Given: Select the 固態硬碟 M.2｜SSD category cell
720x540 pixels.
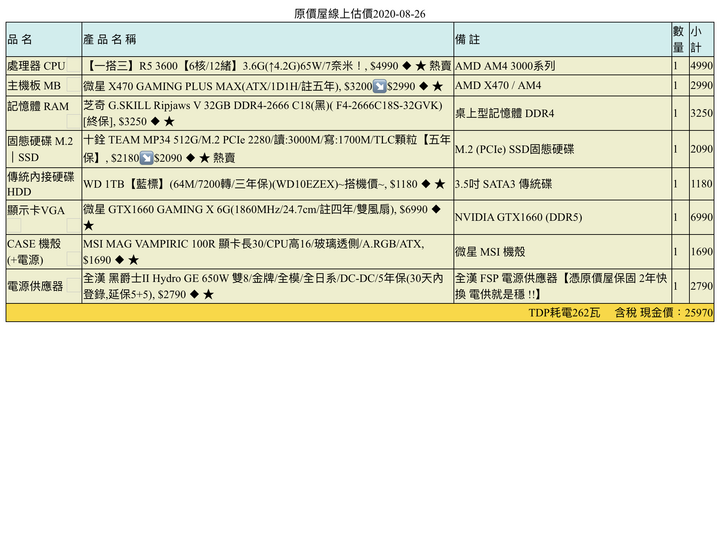Looking at the screenshot, I should (44, 149).
